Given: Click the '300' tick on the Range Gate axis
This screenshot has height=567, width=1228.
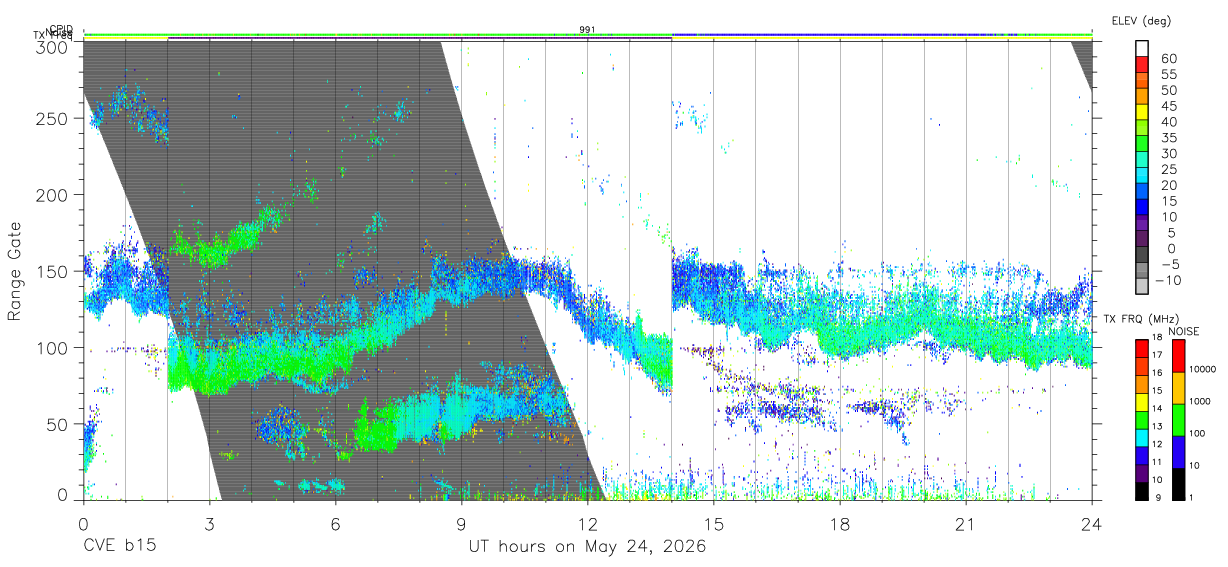Looking at the screenshot, I should (53, 46).
